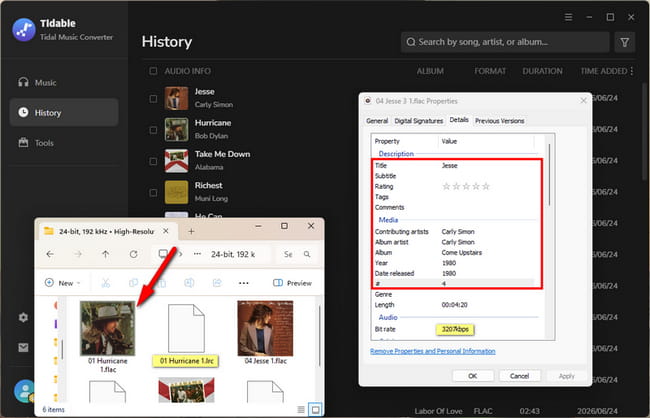Viewport: 650px width, 418px height.
Task: Go back in File Explorer
Action: point(50,254)
